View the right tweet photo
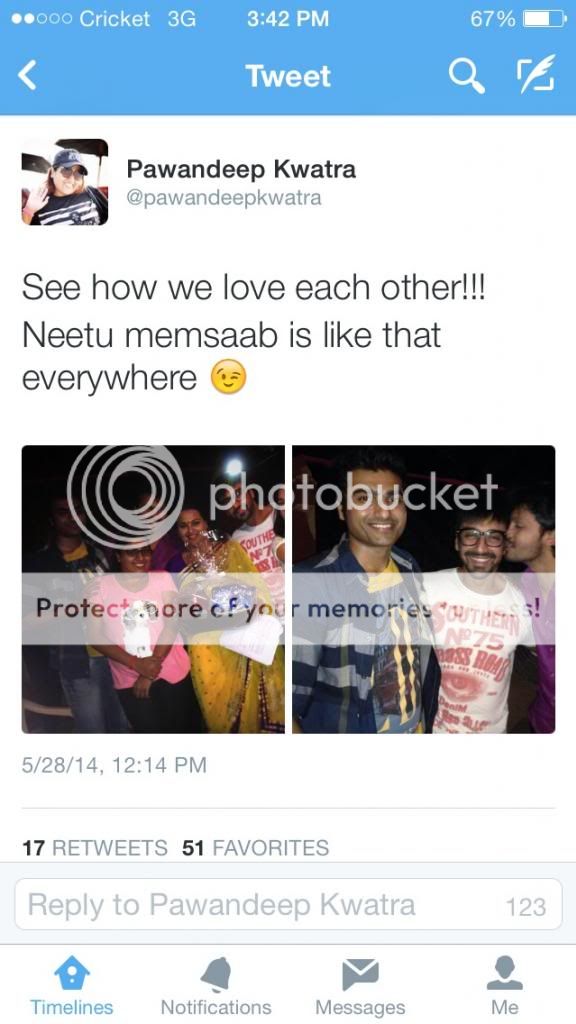This screenshot has width=576, height=1024. (424, 589)
